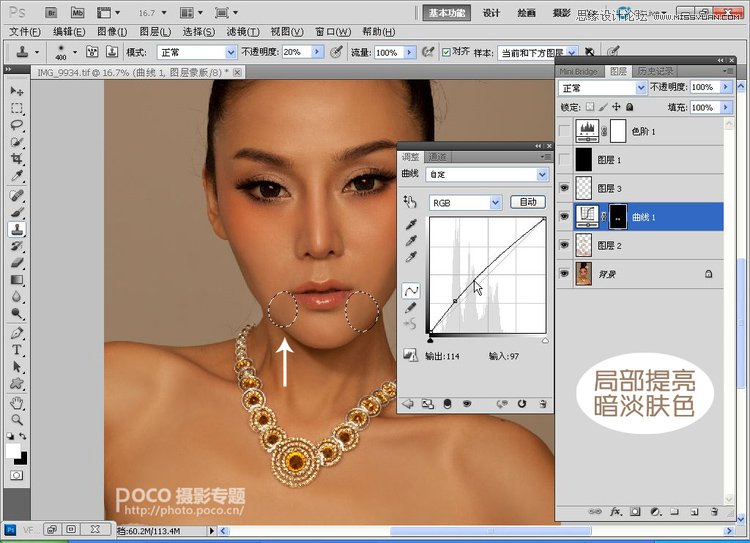Select the Quick Selection tool

[x=17, y=142]
